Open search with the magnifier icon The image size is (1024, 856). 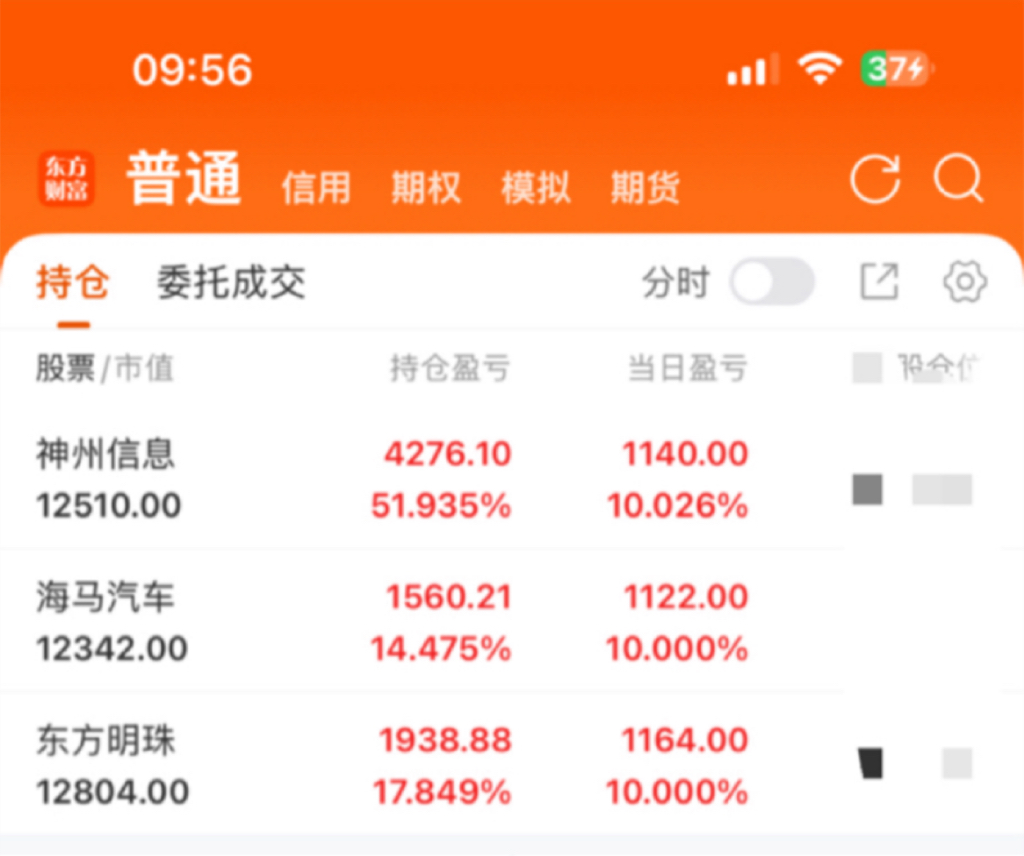pyautogui.click(x=958, y=178)
